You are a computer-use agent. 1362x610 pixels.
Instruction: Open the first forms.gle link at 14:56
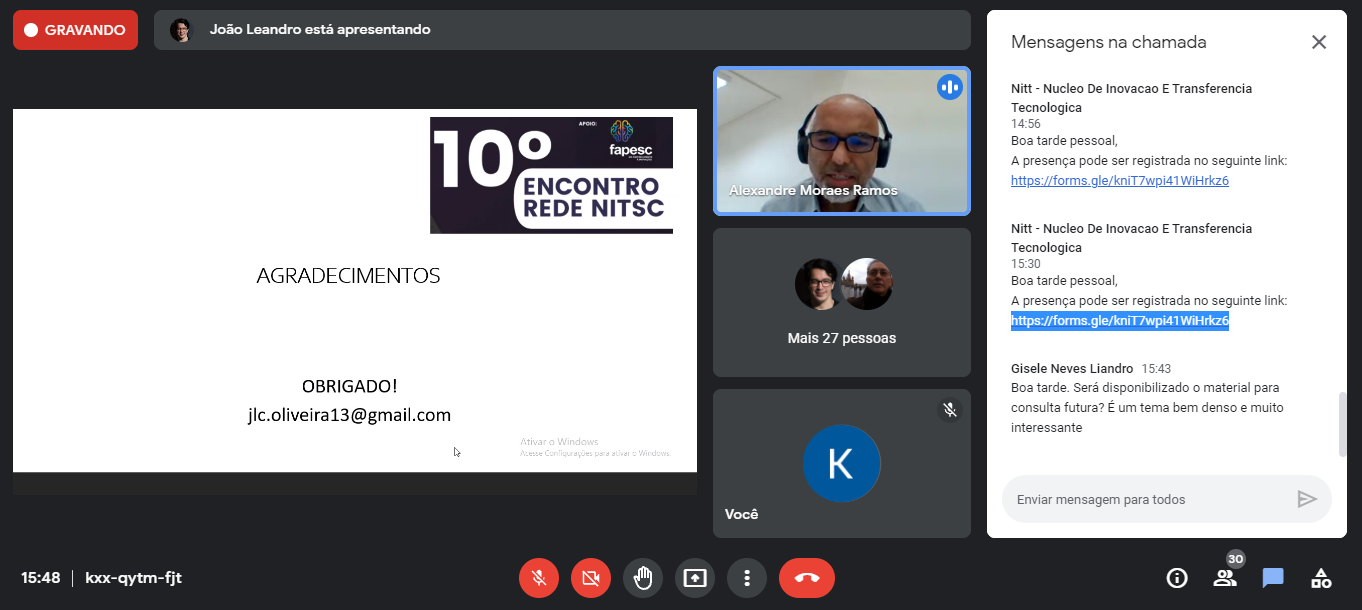(1119, 181)
